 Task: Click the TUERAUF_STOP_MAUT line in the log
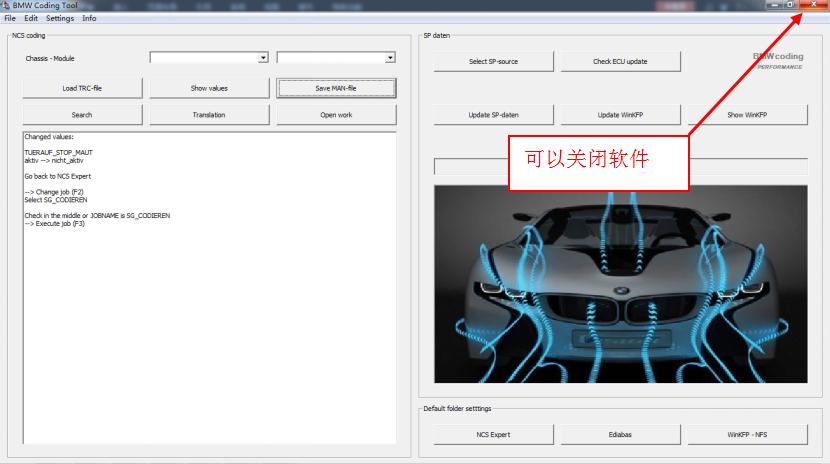coord(58,152)
